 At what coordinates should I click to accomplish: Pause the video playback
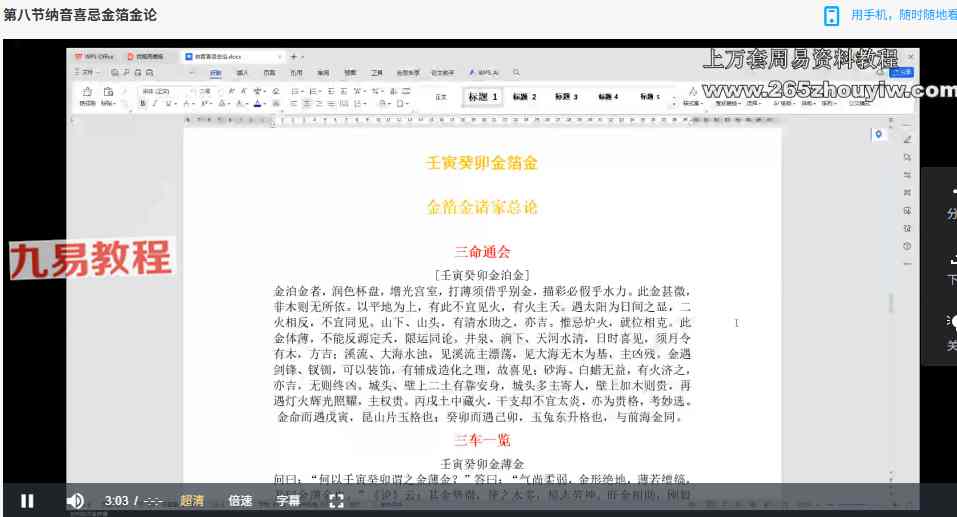pos(27,500)
